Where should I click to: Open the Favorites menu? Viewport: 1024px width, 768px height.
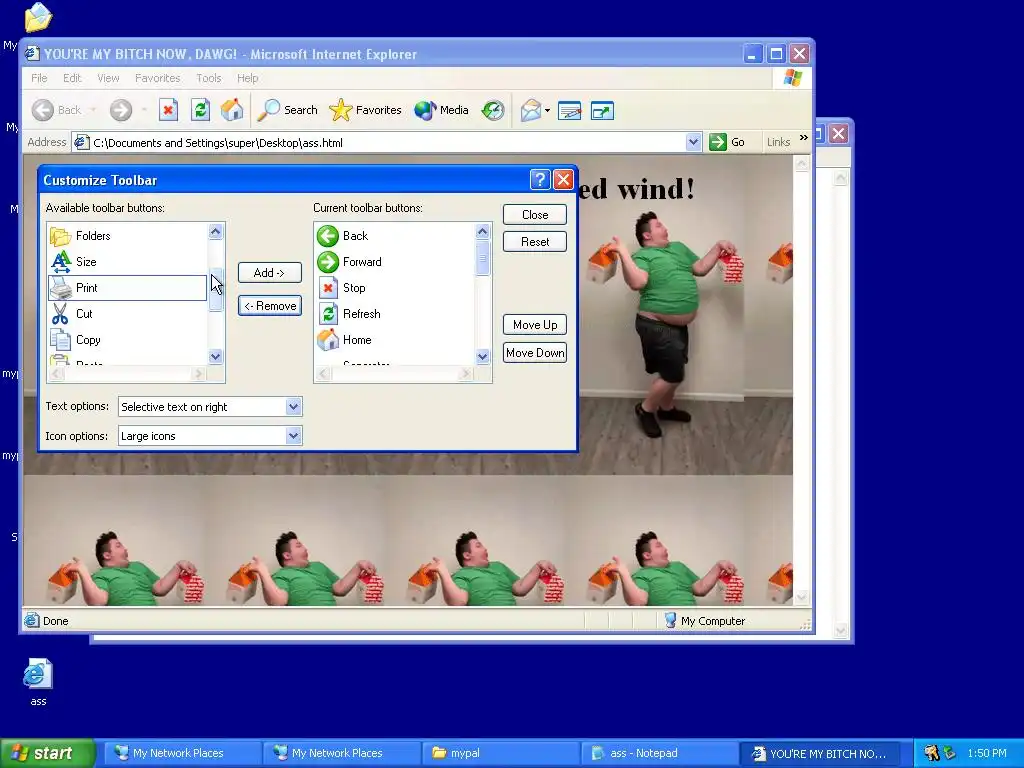157,78
